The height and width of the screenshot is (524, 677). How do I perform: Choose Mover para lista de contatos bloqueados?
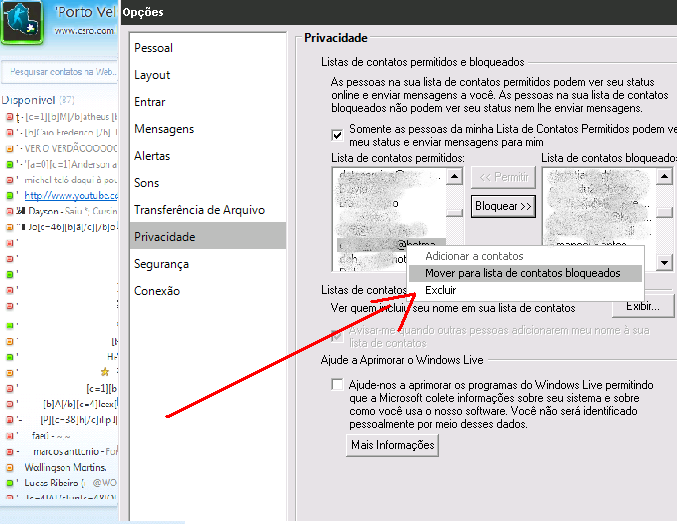[x=522, y=273]
